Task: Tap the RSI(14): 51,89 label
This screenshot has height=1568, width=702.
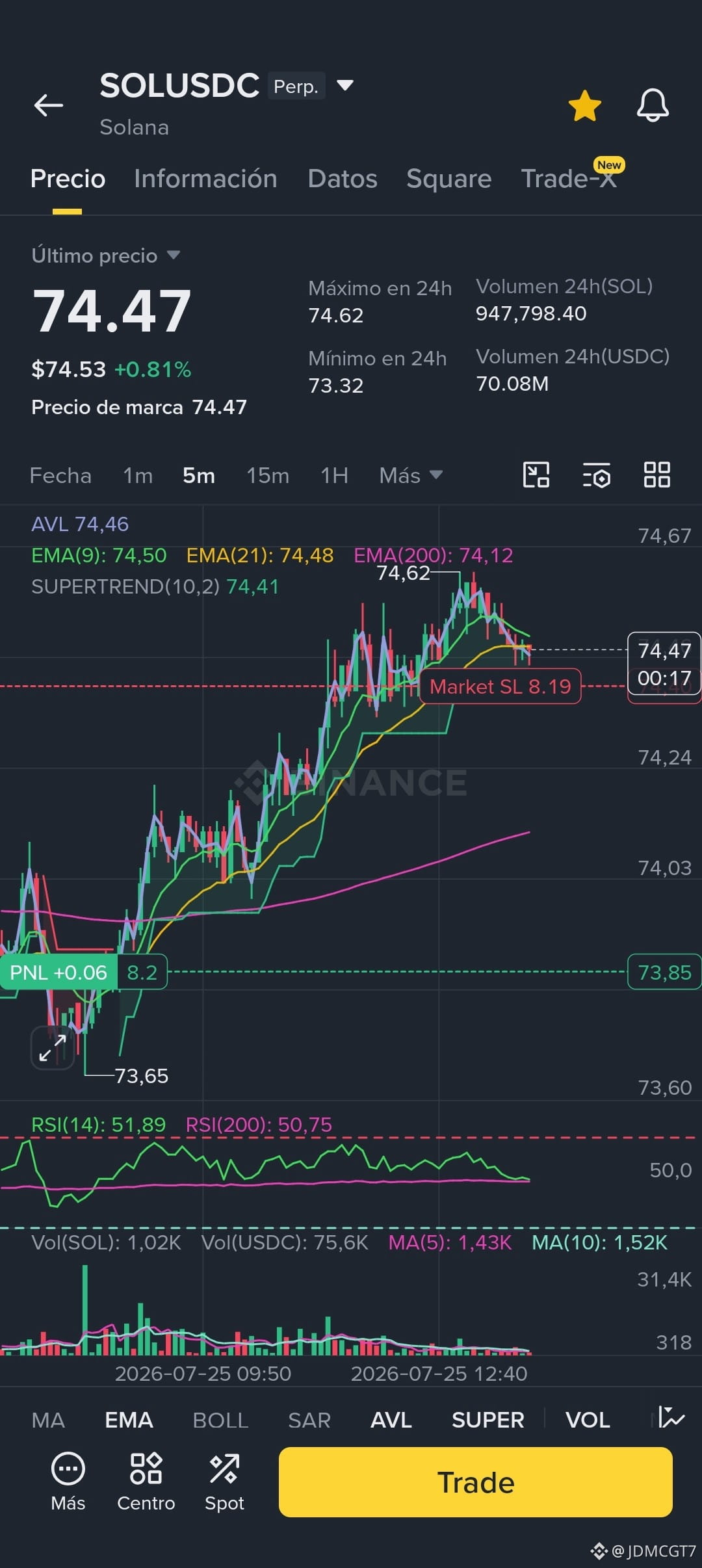Action: (x=99, y=1125)
